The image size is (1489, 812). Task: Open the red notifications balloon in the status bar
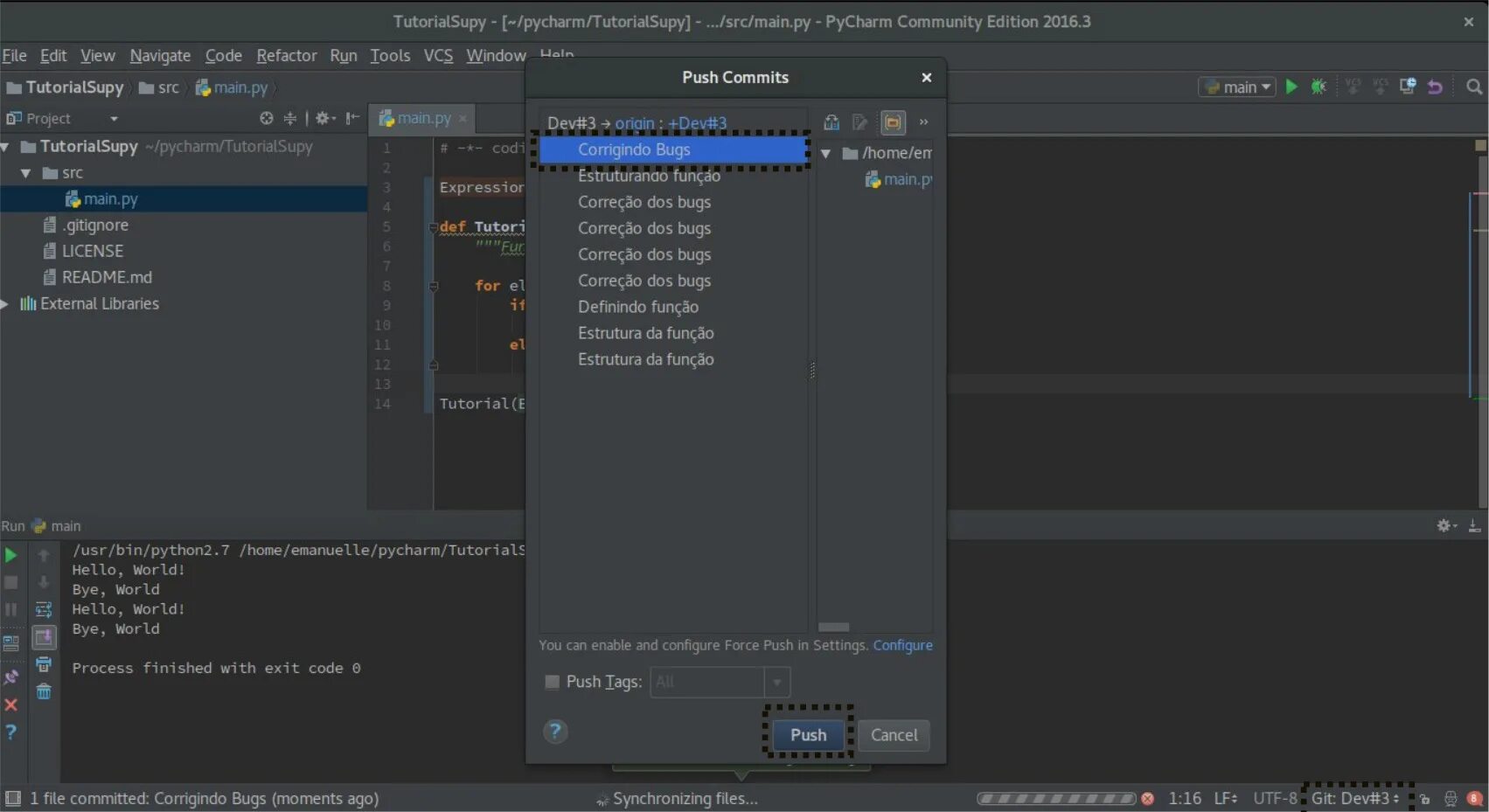[1475, 798]
